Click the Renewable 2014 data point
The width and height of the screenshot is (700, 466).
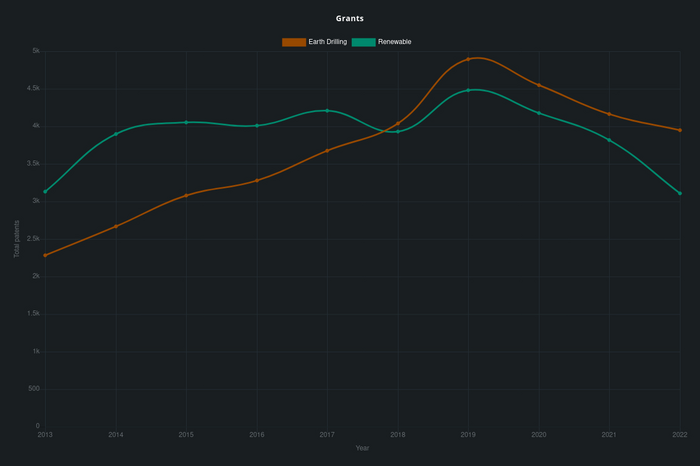coord(116,134)
